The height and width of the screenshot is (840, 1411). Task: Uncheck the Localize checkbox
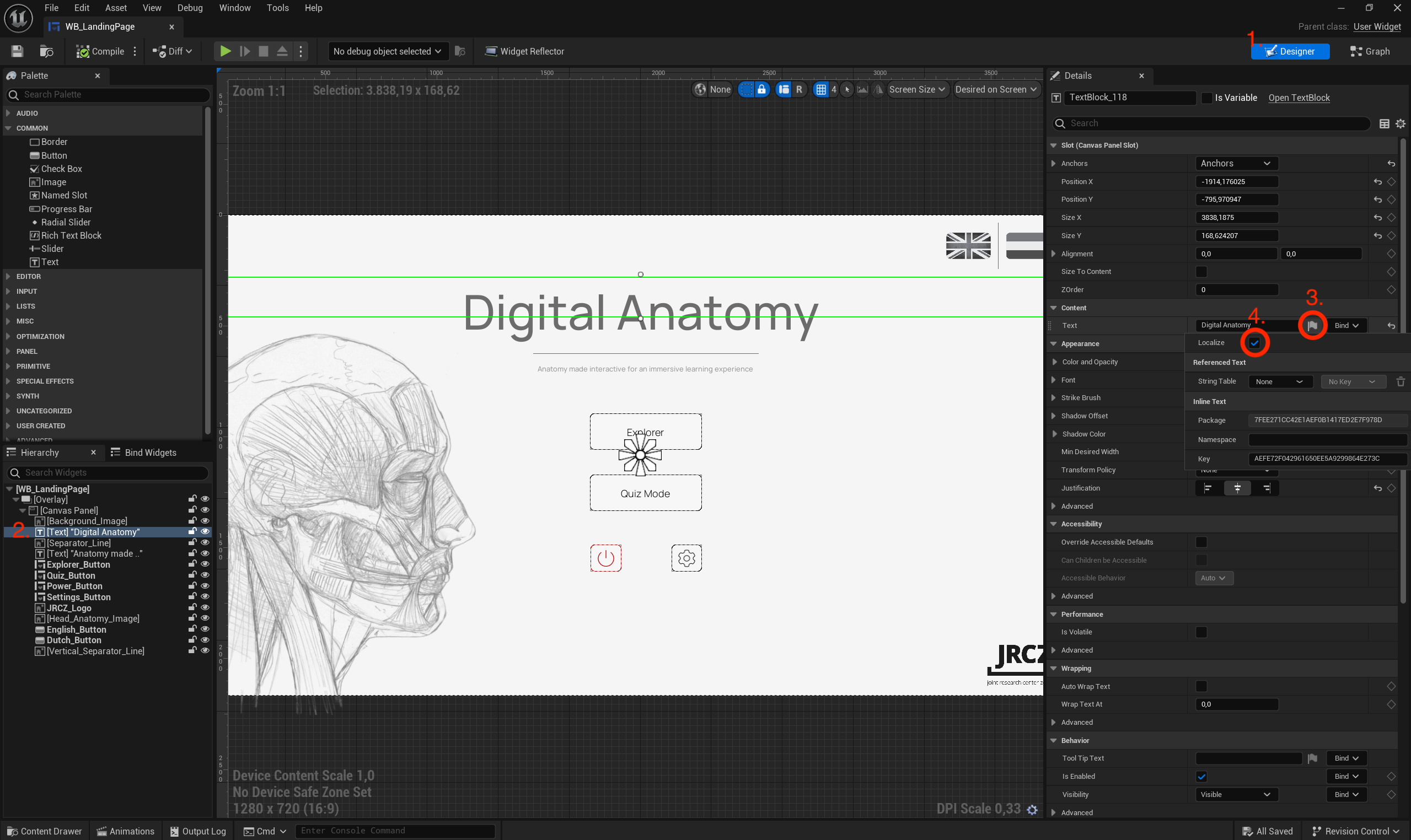point(1255,343)
